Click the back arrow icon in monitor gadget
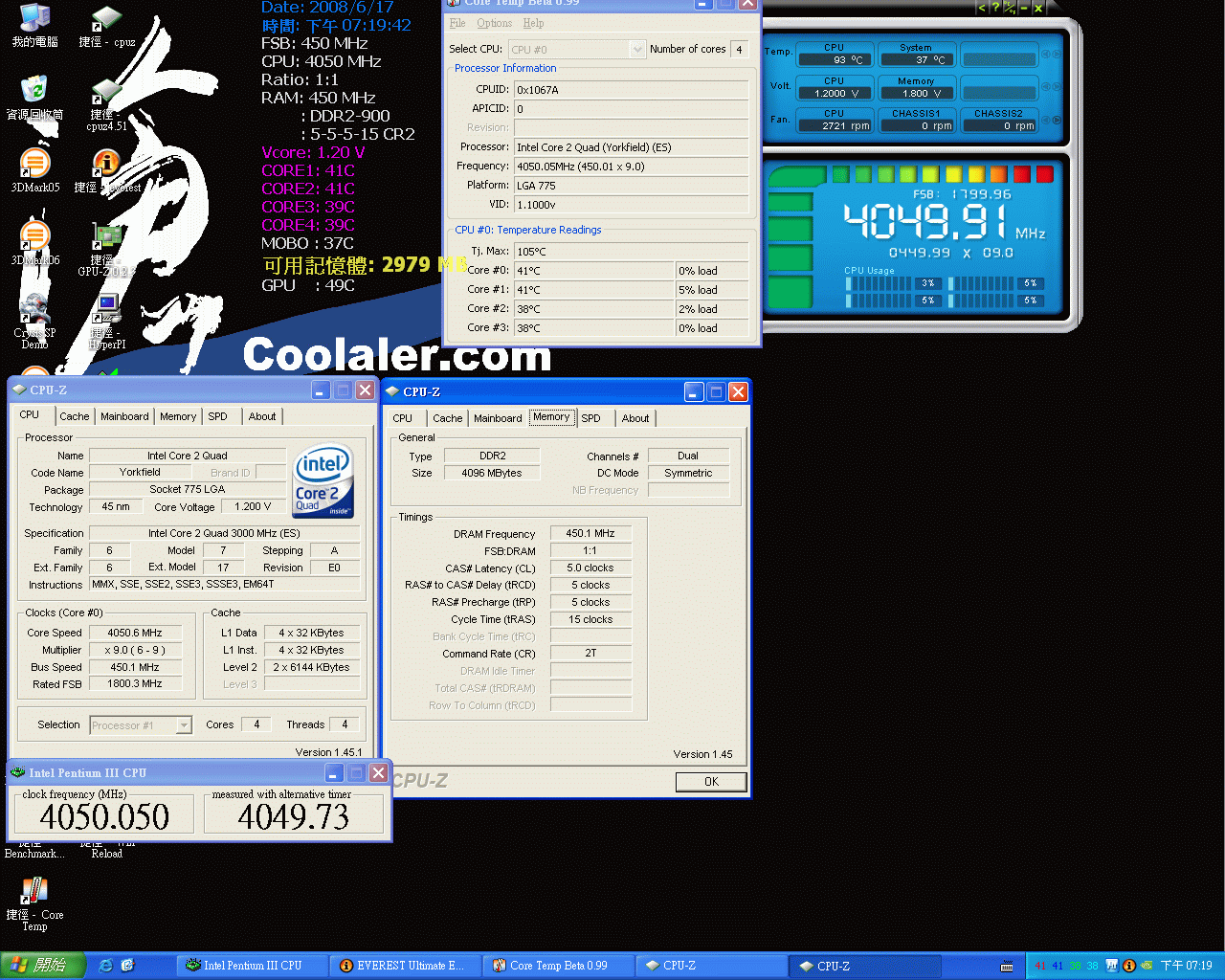 [x=981, y=8]
